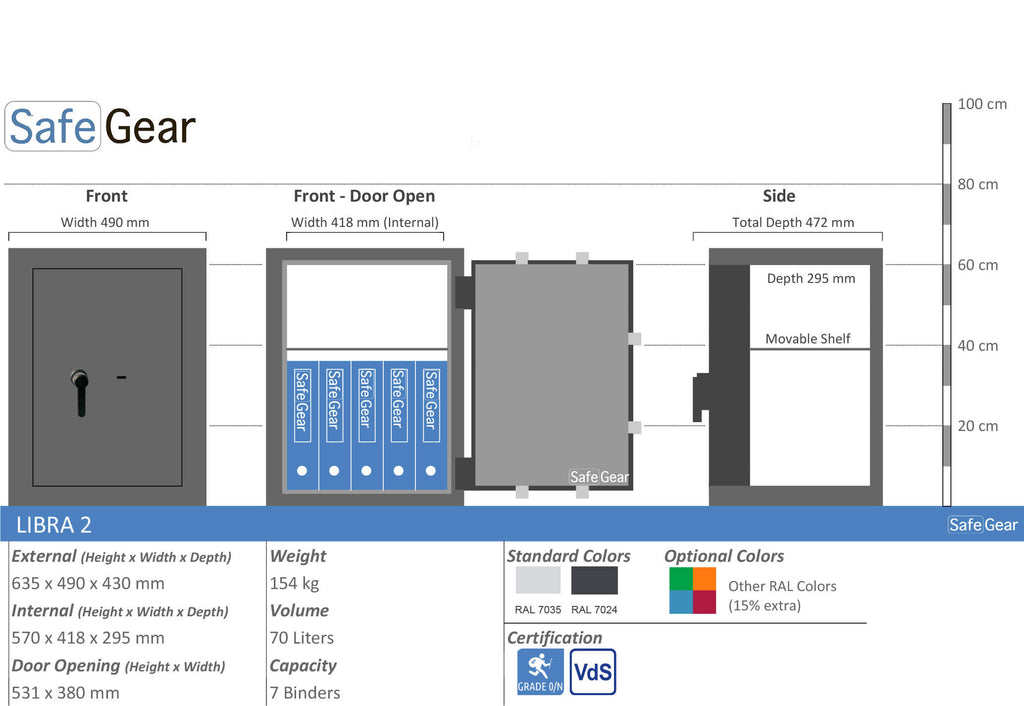Viewport: 1024px width, 706px height.
Task: Select the RAL 7024 dark grey swatch
Action: [x=594, y=580]
